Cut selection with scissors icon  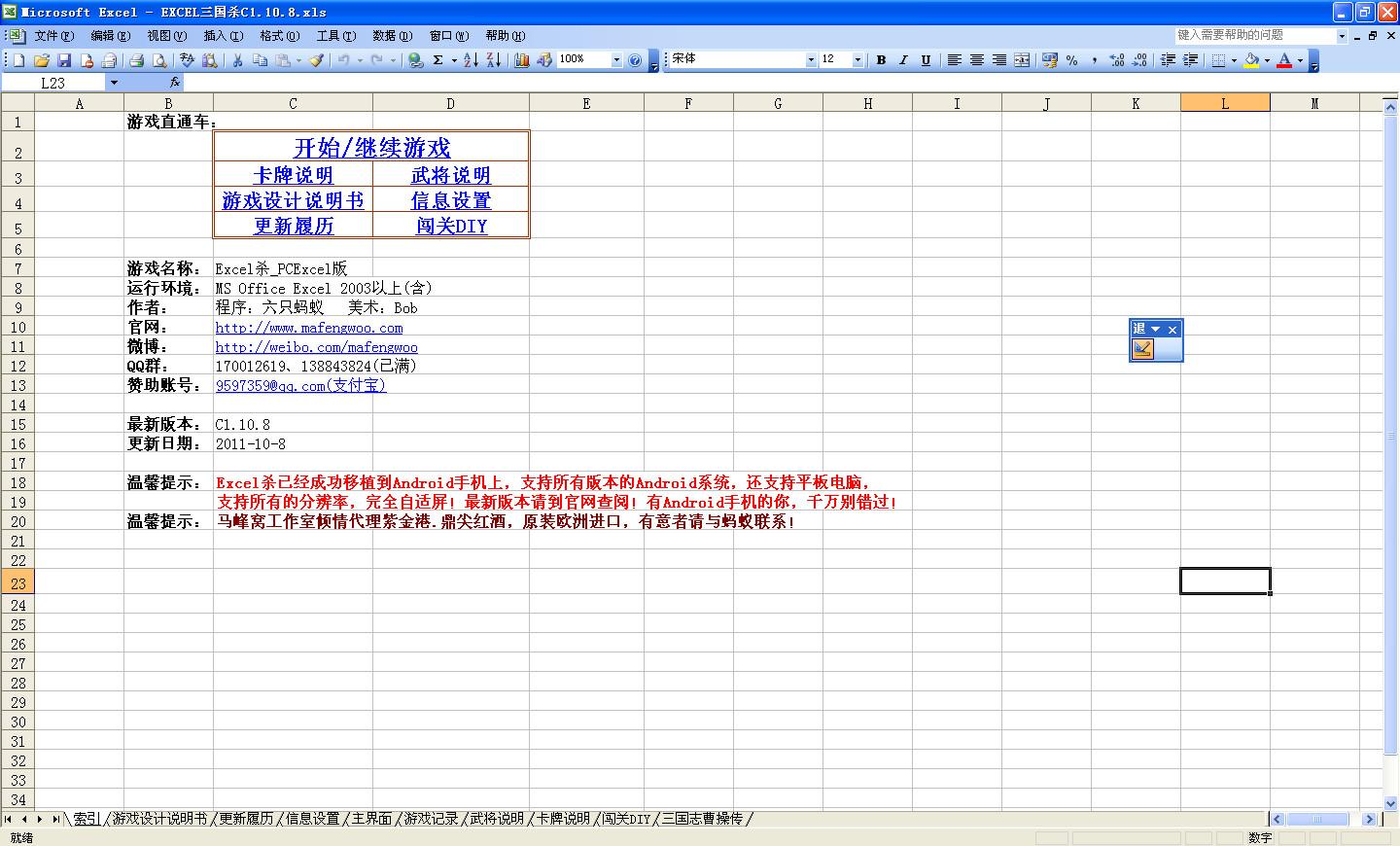pos(237,60)
